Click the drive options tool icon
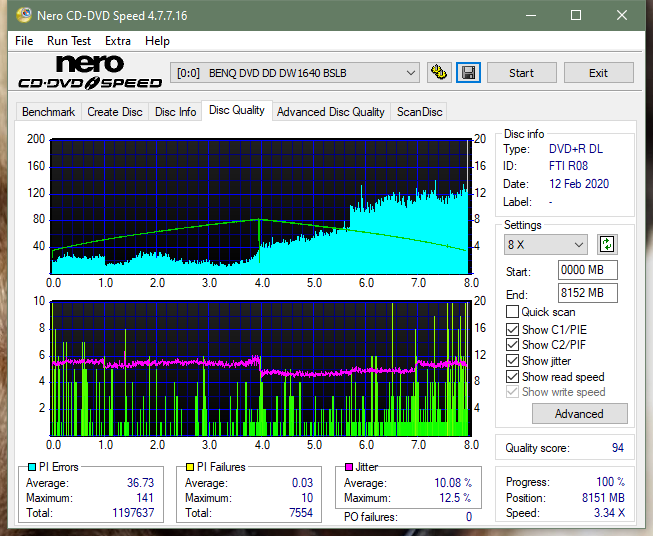This screenshot has height=536, width=653. [x=439, y=73]
